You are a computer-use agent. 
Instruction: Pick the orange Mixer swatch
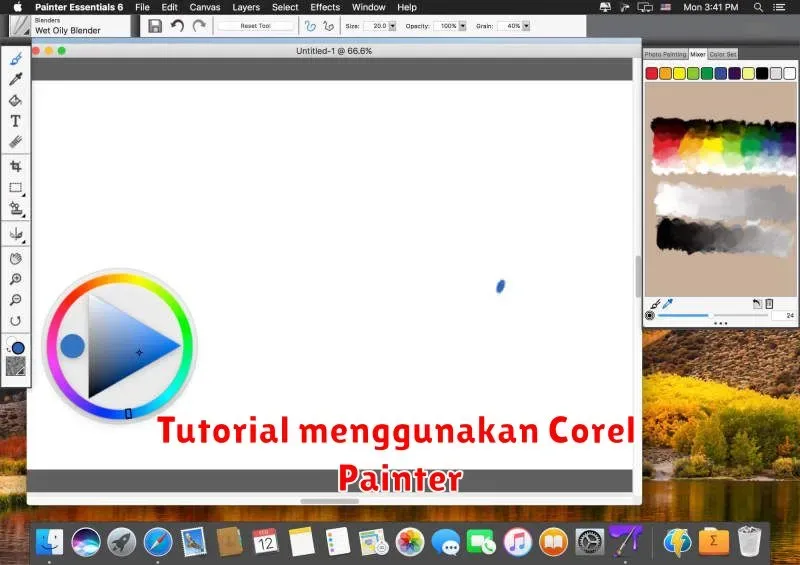click(665, 73)
